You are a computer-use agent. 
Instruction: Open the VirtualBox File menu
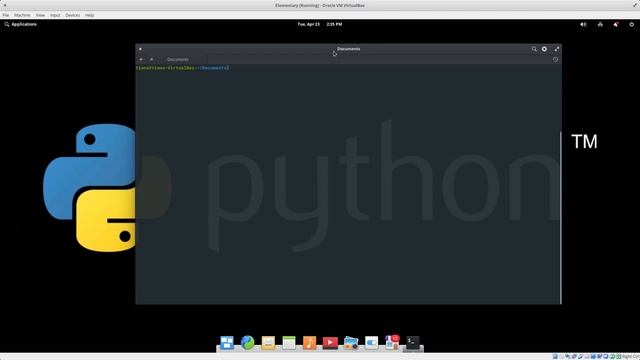pyautogui.click(x=6, y=15)
